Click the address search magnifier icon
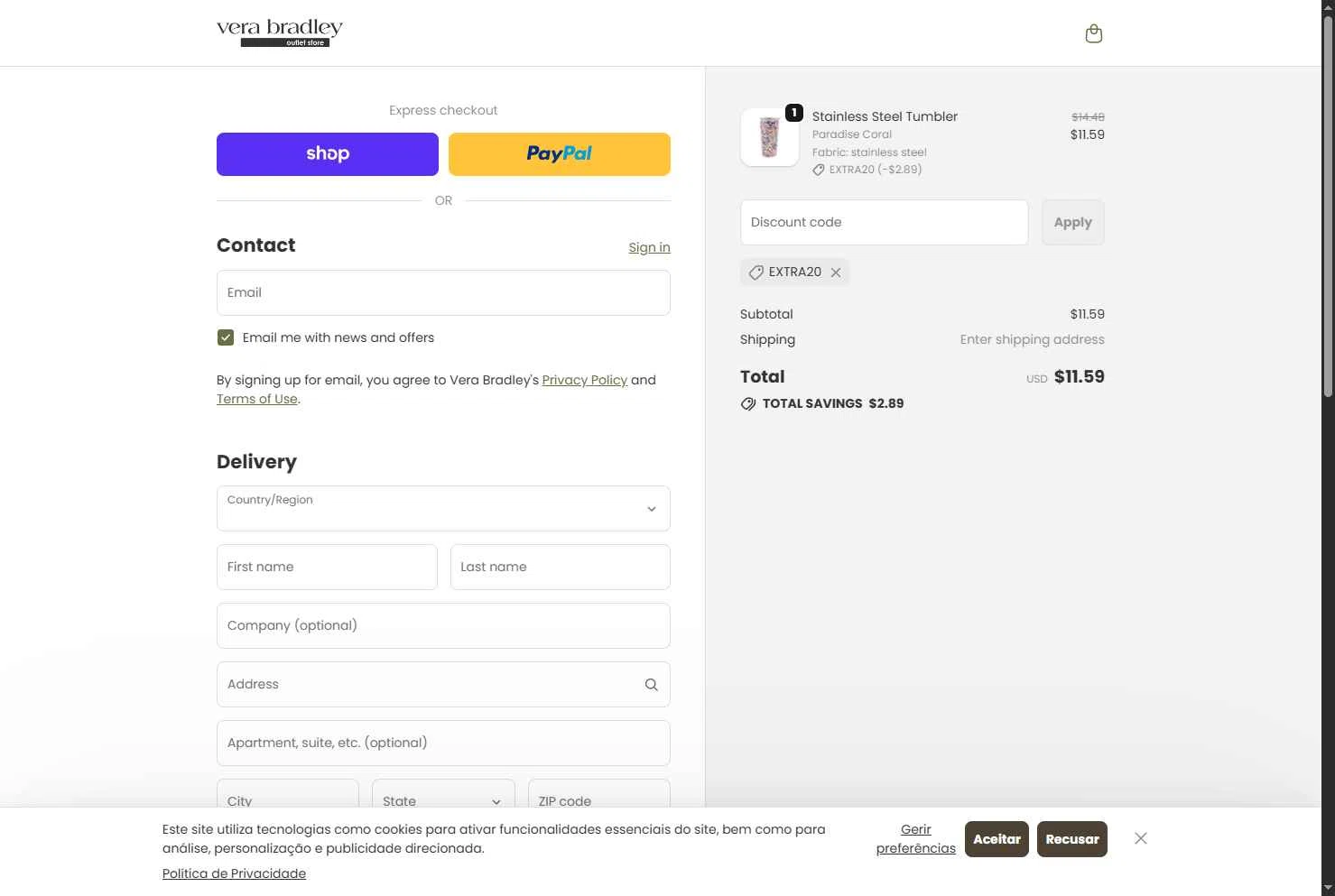Image resolution: width=1335 pixels, height=896 pixels. coord(651,685)
